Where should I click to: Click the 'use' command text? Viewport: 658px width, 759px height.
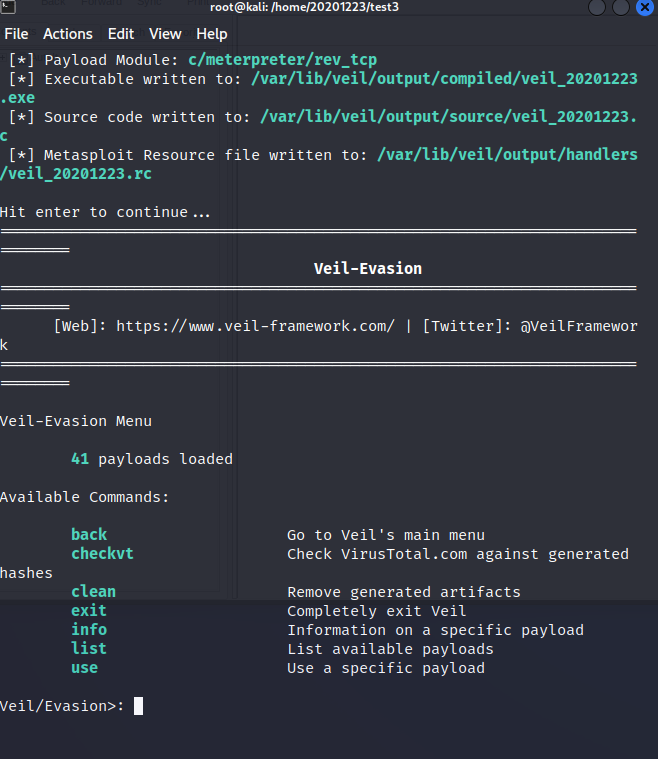tap(84, 668)
